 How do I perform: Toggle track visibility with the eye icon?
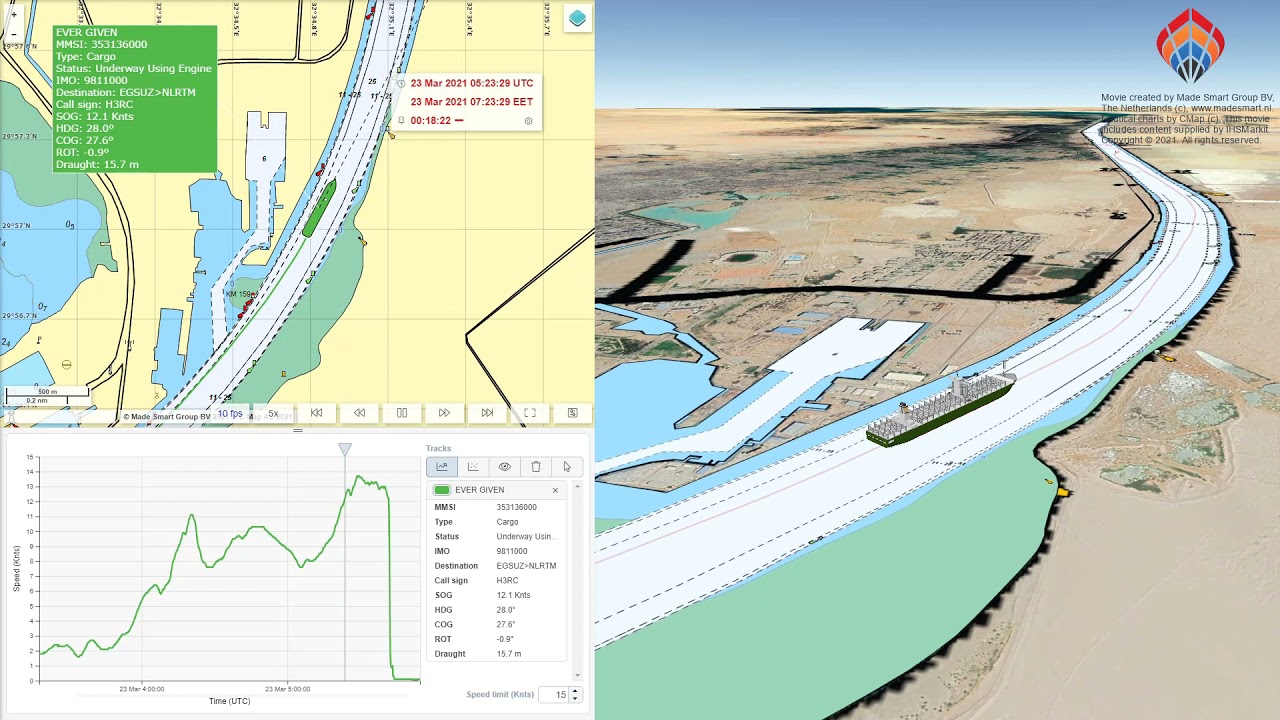click(x=504, y=467)
